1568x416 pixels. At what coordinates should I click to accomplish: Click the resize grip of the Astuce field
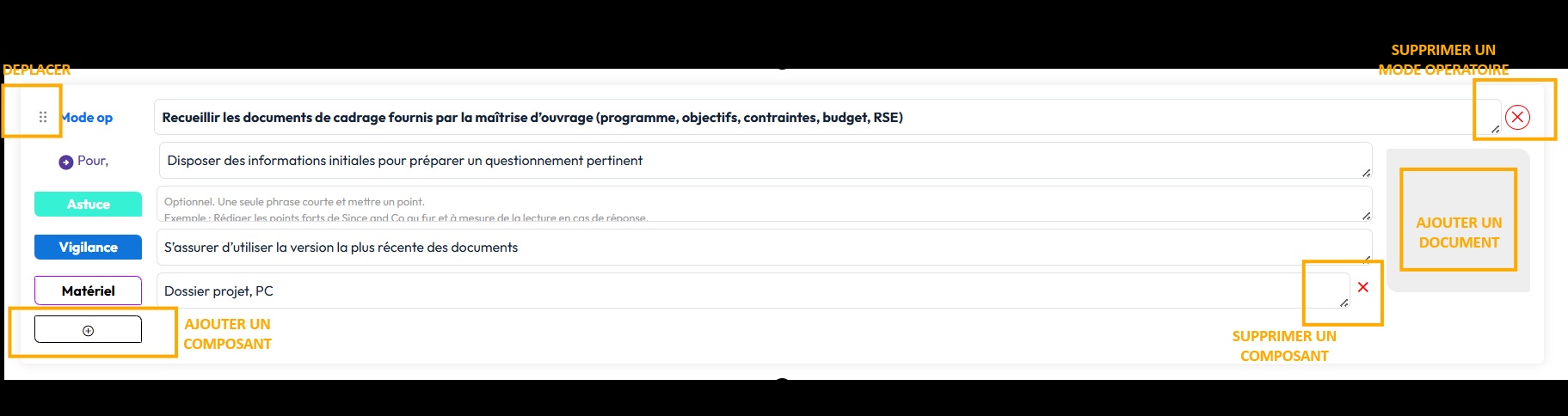pos(1366,216)
